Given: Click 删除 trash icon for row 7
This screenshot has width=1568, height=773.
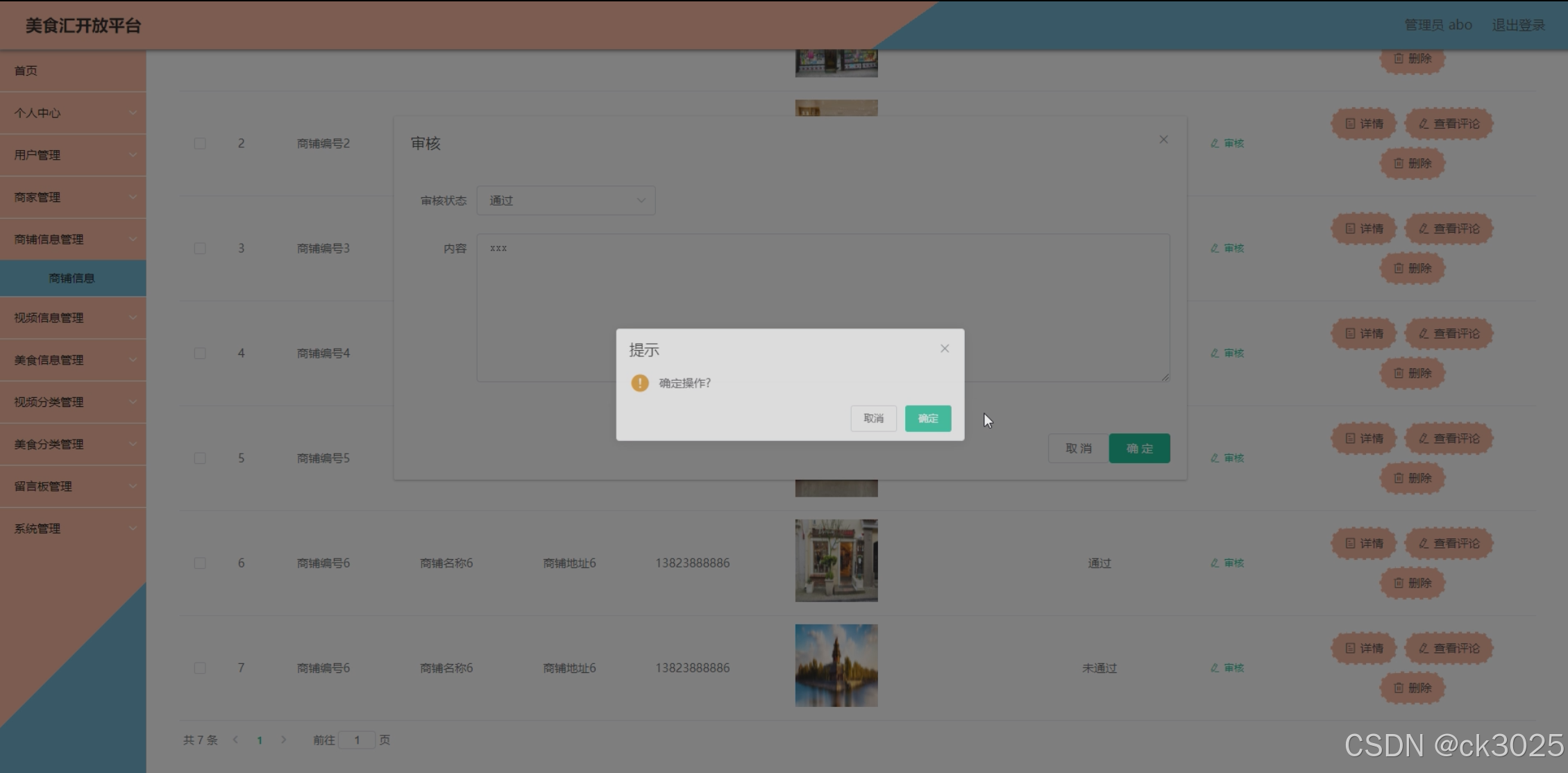Looking at the screenshot, I should [x=1399, y=688].
